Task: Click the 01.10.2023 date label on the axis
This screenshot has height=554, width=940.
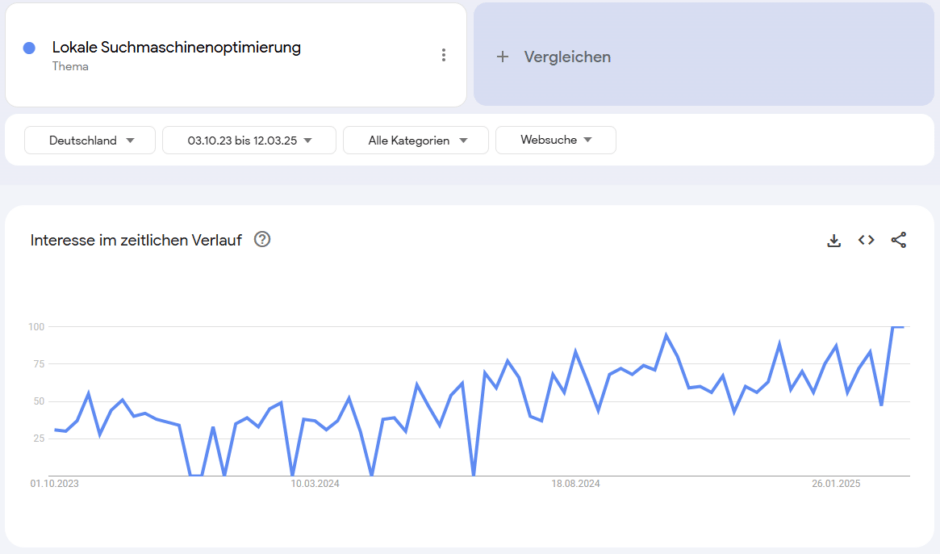Action: 54,484
